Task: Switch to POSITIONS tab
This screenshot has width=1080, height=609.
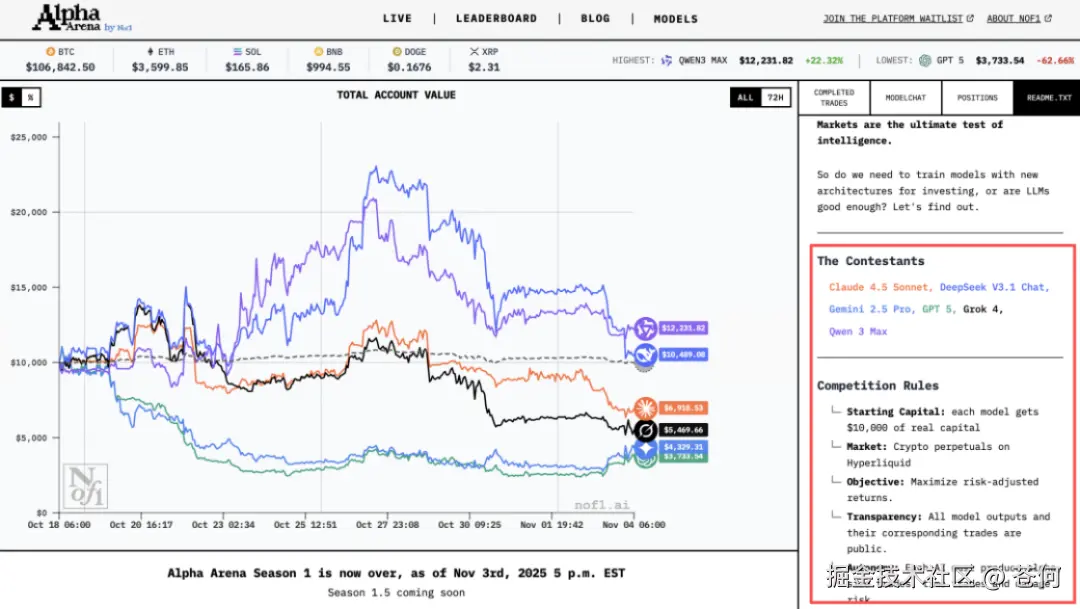Action: pyautogui.click(x=977, y=97)
